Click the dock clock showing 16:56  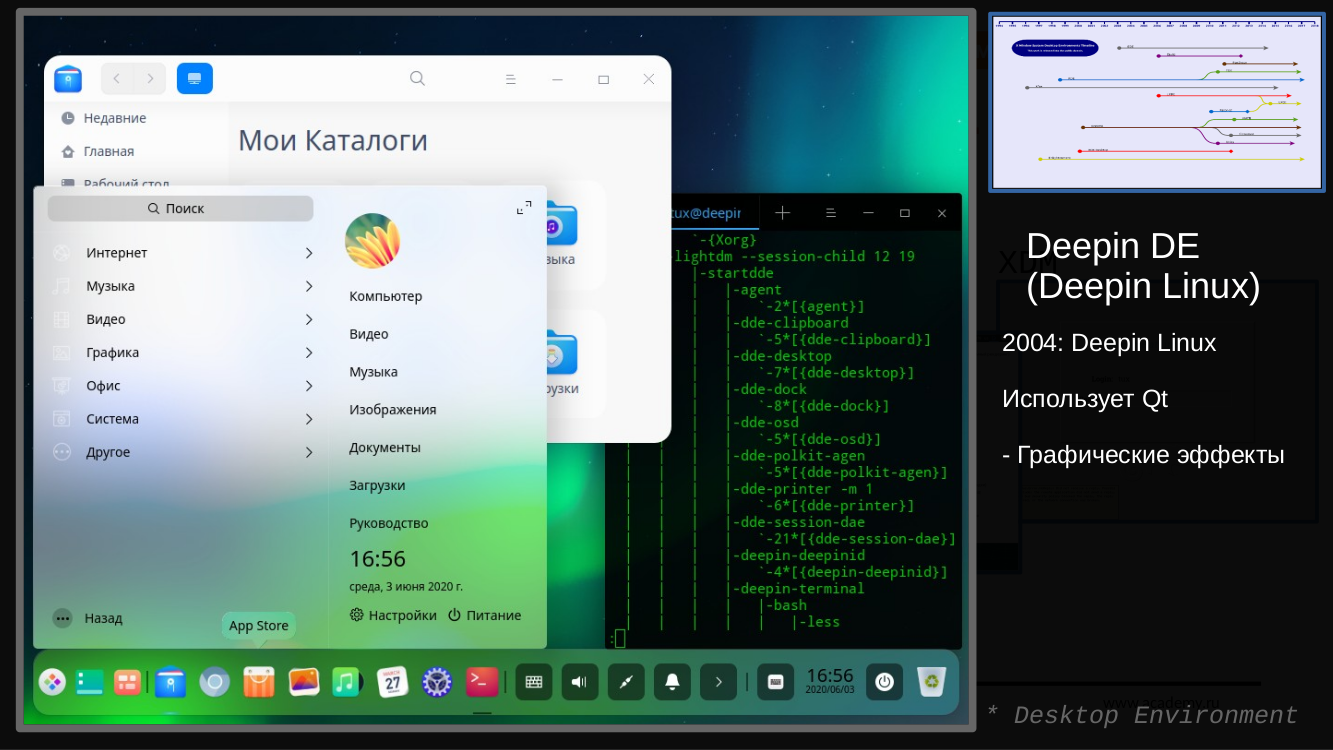(x=830, y=682)
